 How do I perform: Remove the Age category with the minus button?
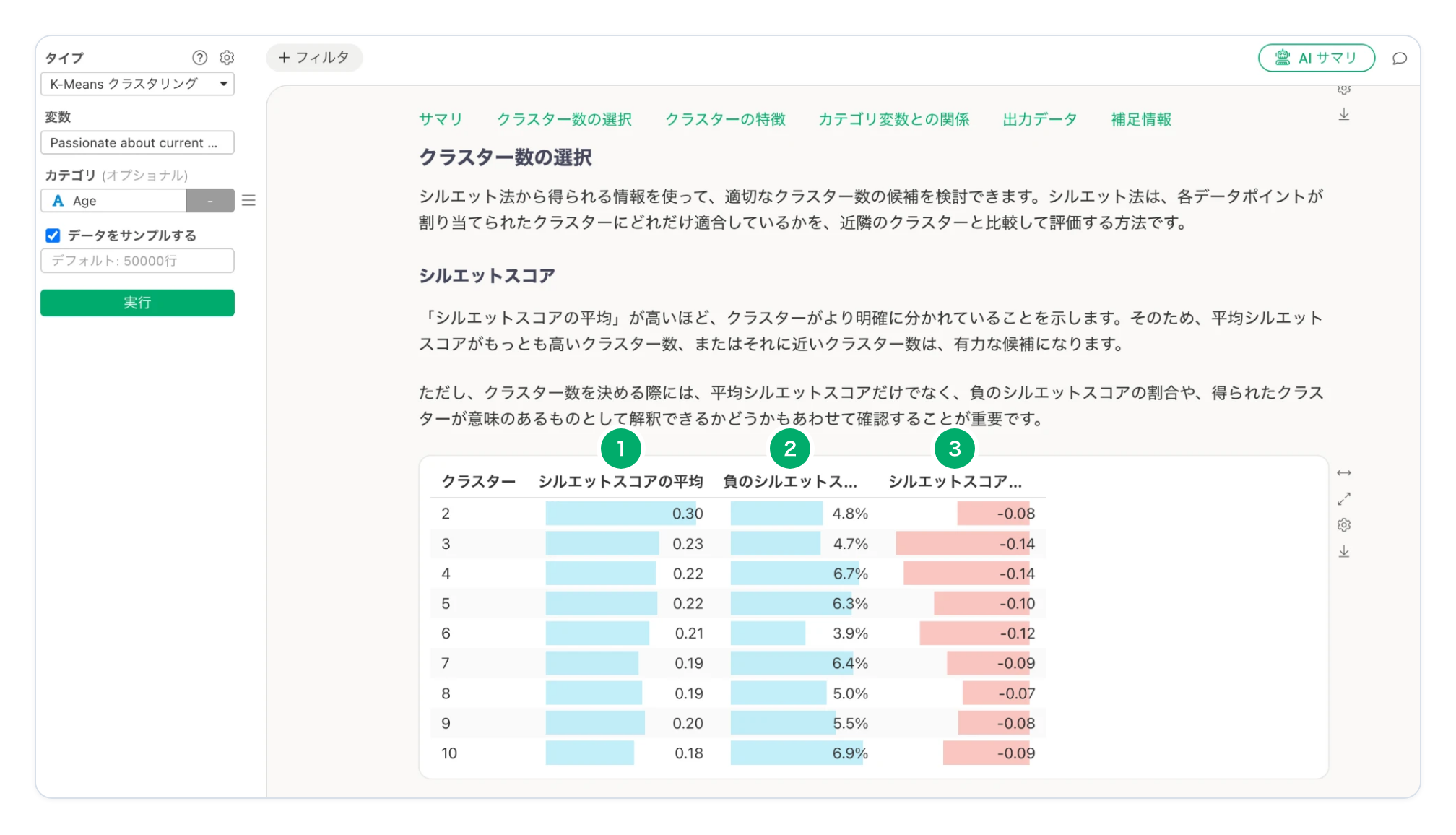[x=210, y=201]
